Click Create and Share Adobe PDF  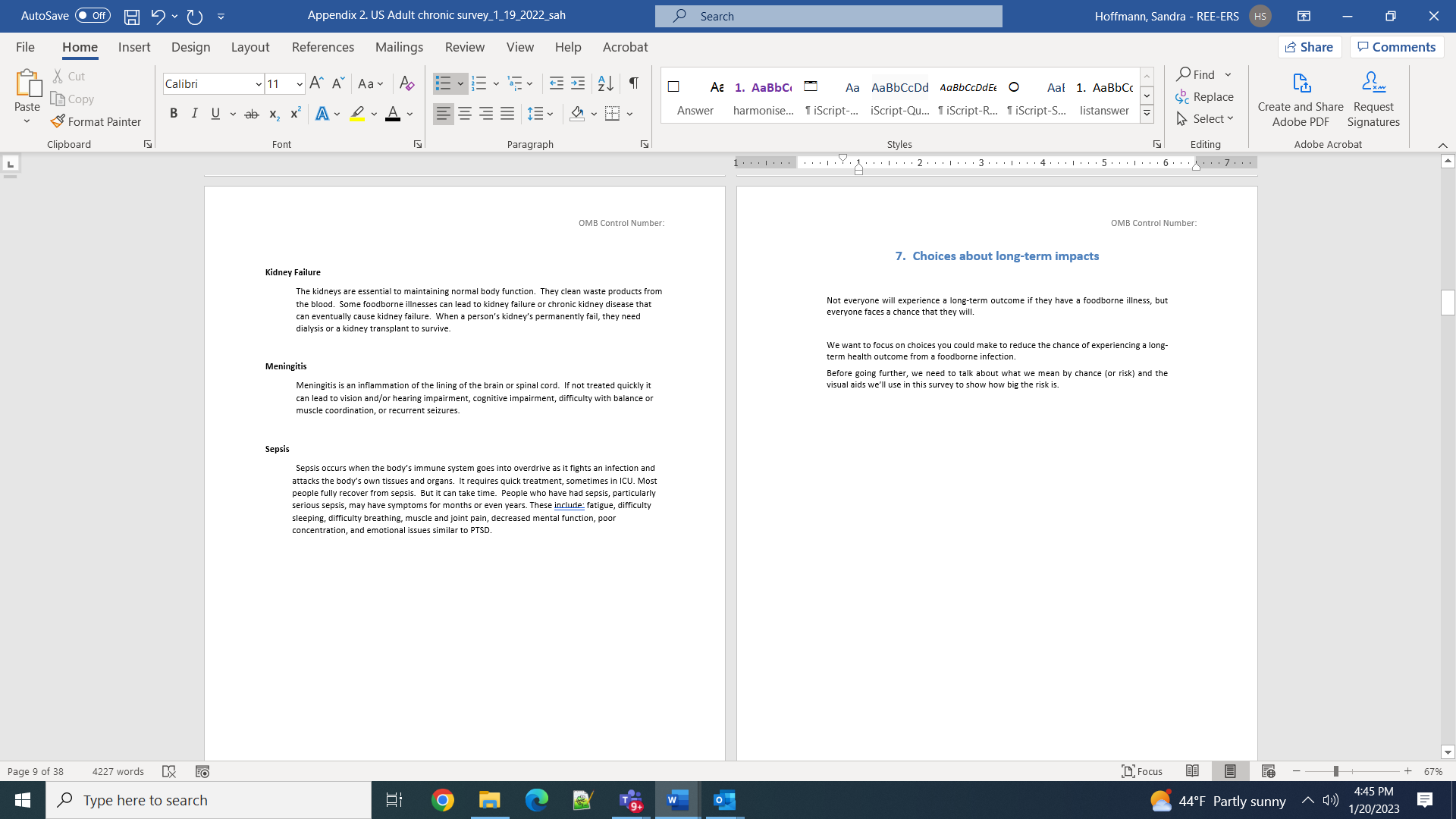click(1300, 99)
